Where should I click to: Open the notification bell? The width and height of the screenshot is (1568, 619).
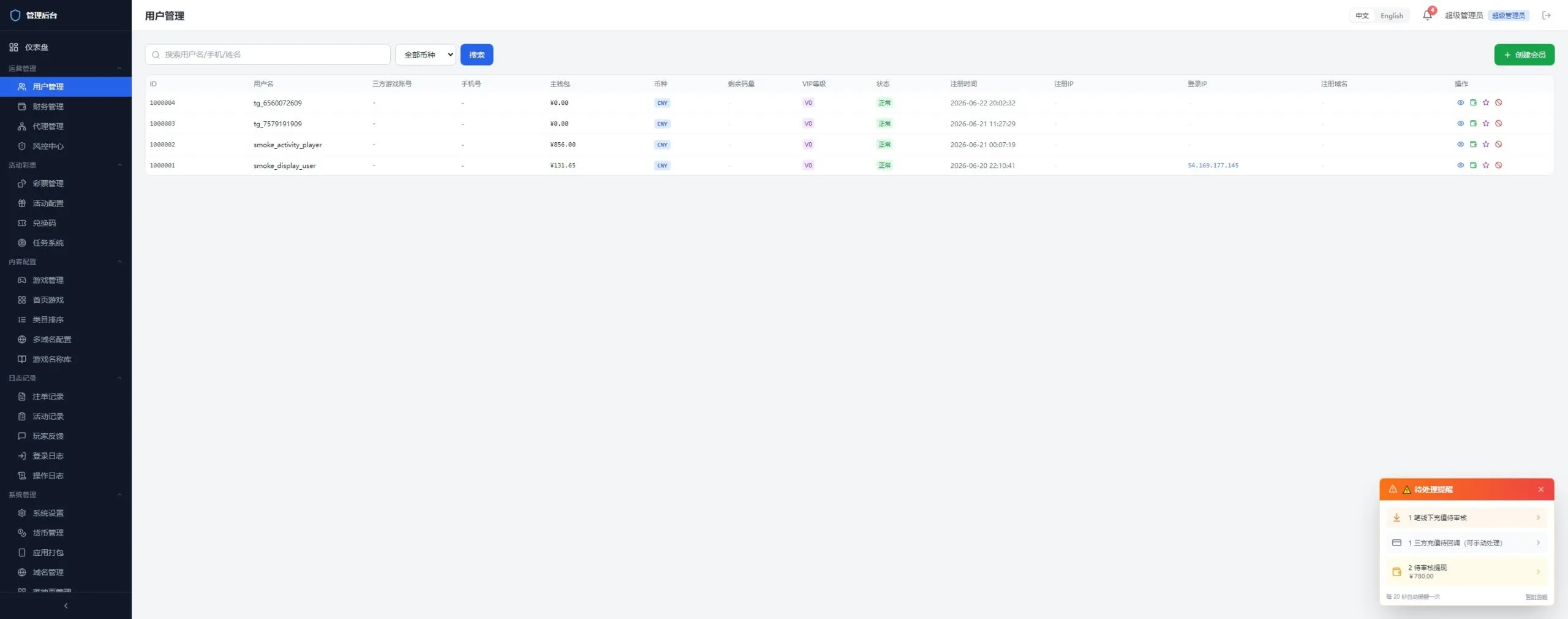(1427, 15)
